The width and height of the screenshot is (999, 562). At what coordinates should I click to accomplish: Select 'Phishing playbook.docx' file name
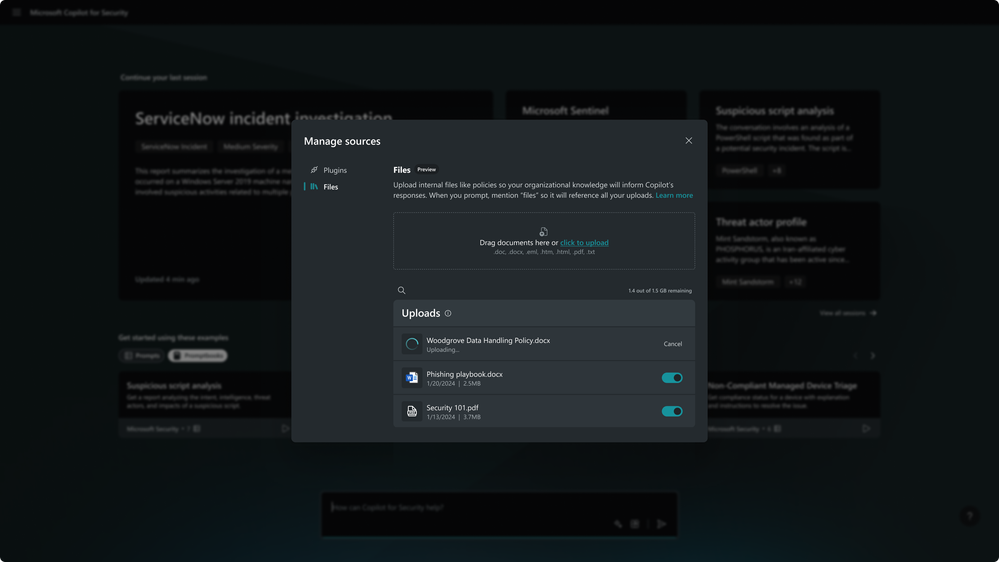point(464,374)
